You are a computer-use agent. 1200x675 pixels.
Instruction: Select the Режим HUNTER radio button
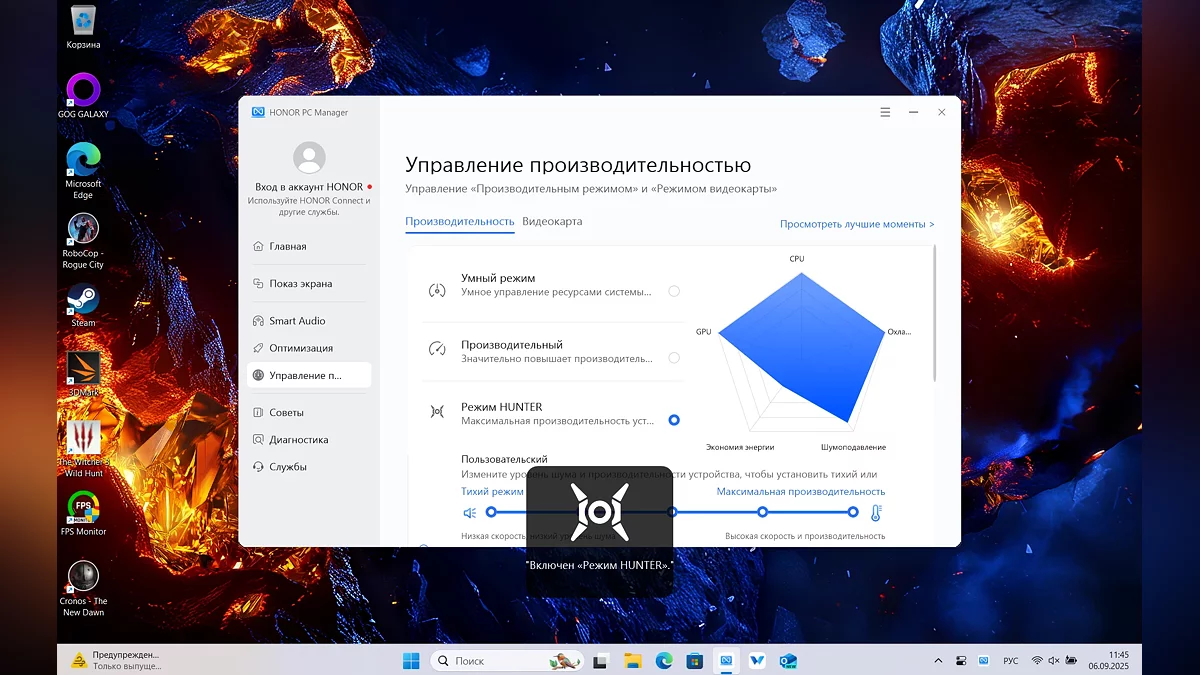click(x=674, y=420)
